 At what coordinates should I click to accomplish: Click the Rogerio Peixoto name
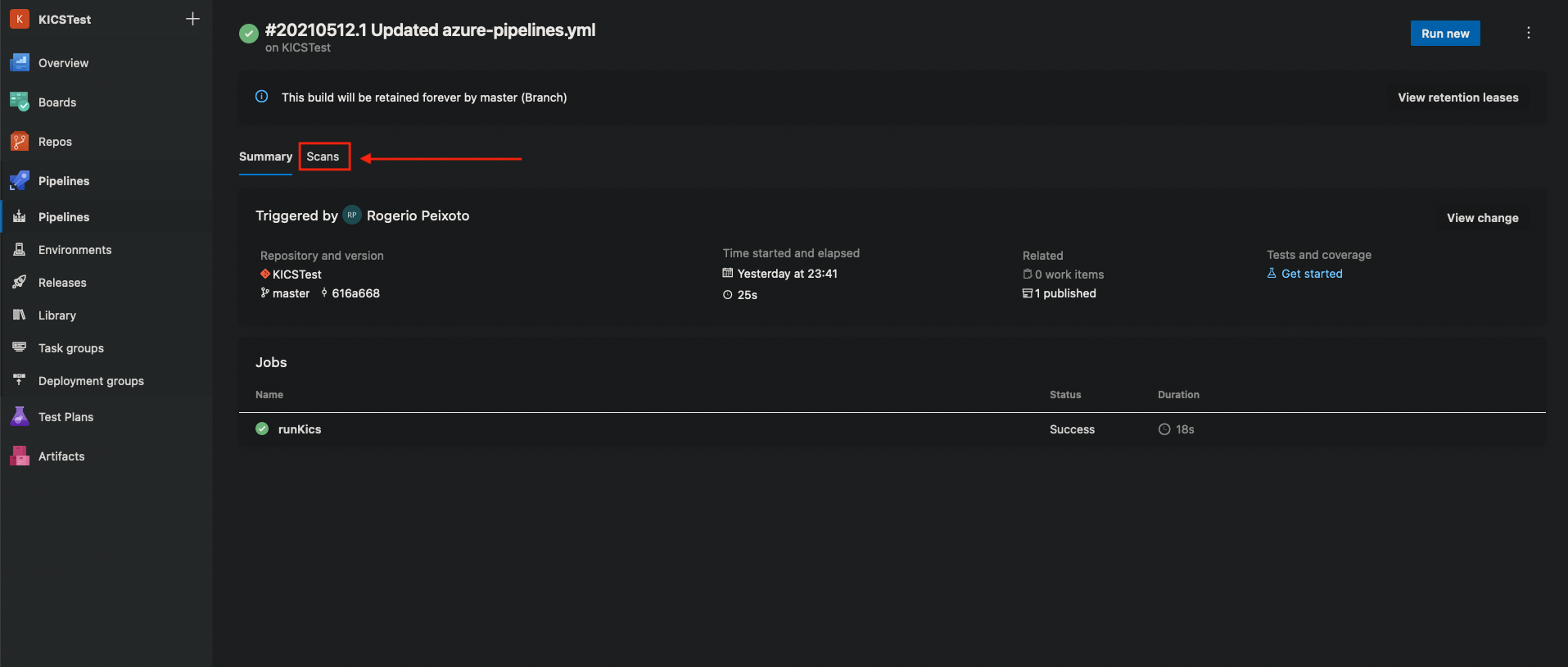[x=418, y=216]
